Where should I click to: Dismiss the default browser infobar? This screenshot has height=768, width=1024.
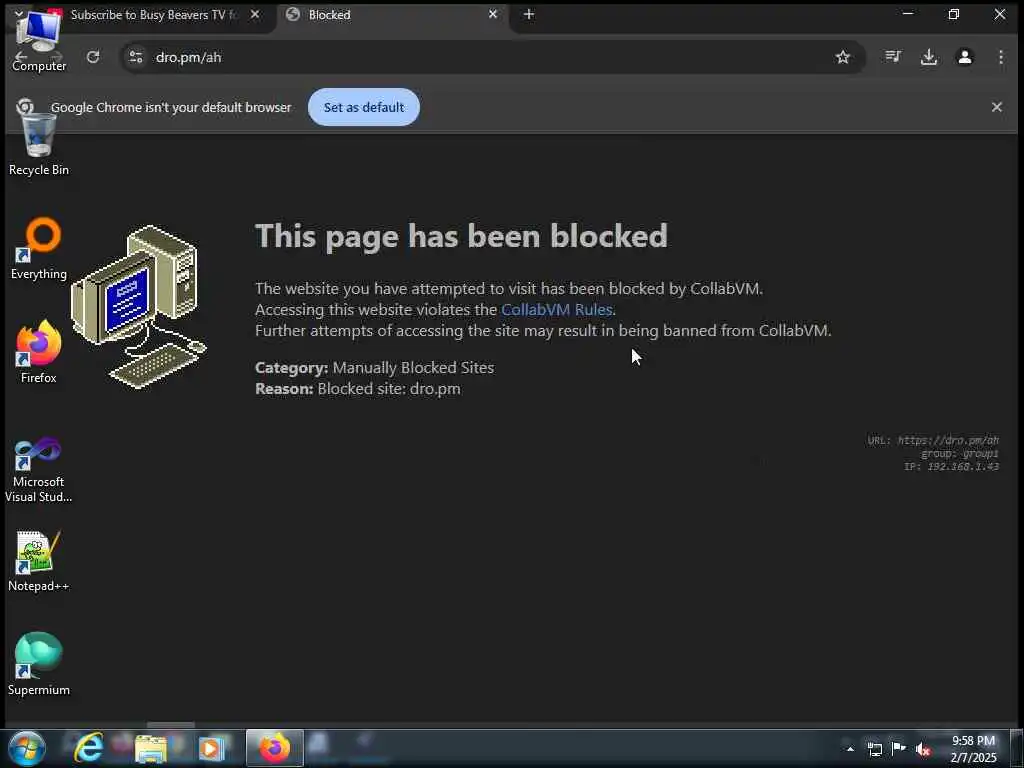click(997, 107)
